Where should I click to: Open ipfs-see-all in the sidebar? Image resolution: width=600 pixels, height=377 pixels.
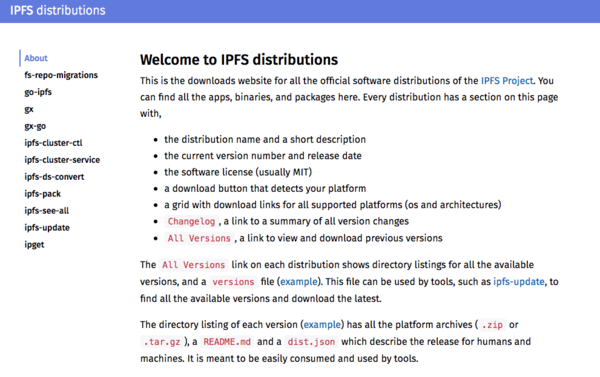pyautogui.click(x=47, y=211)
